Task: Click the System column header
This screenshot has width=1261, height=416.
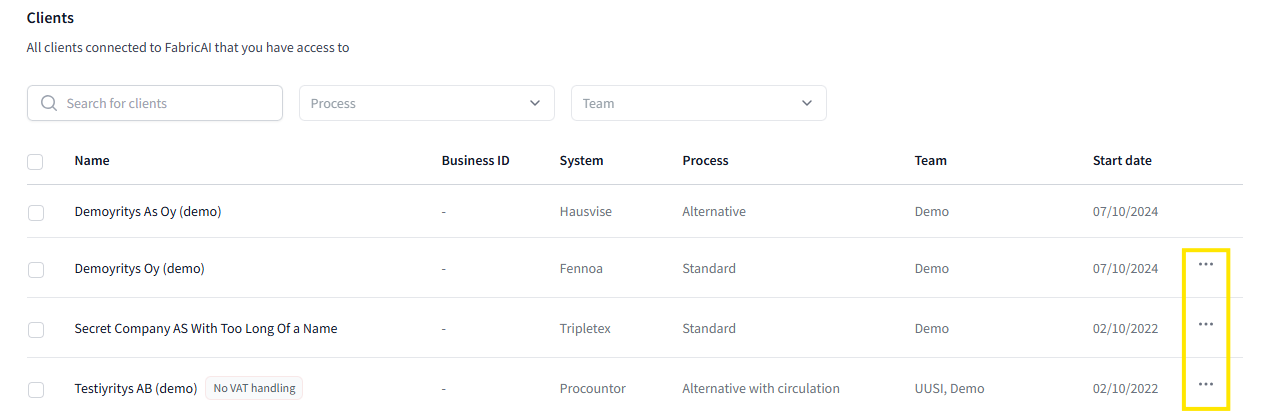Action: (581, 161)
